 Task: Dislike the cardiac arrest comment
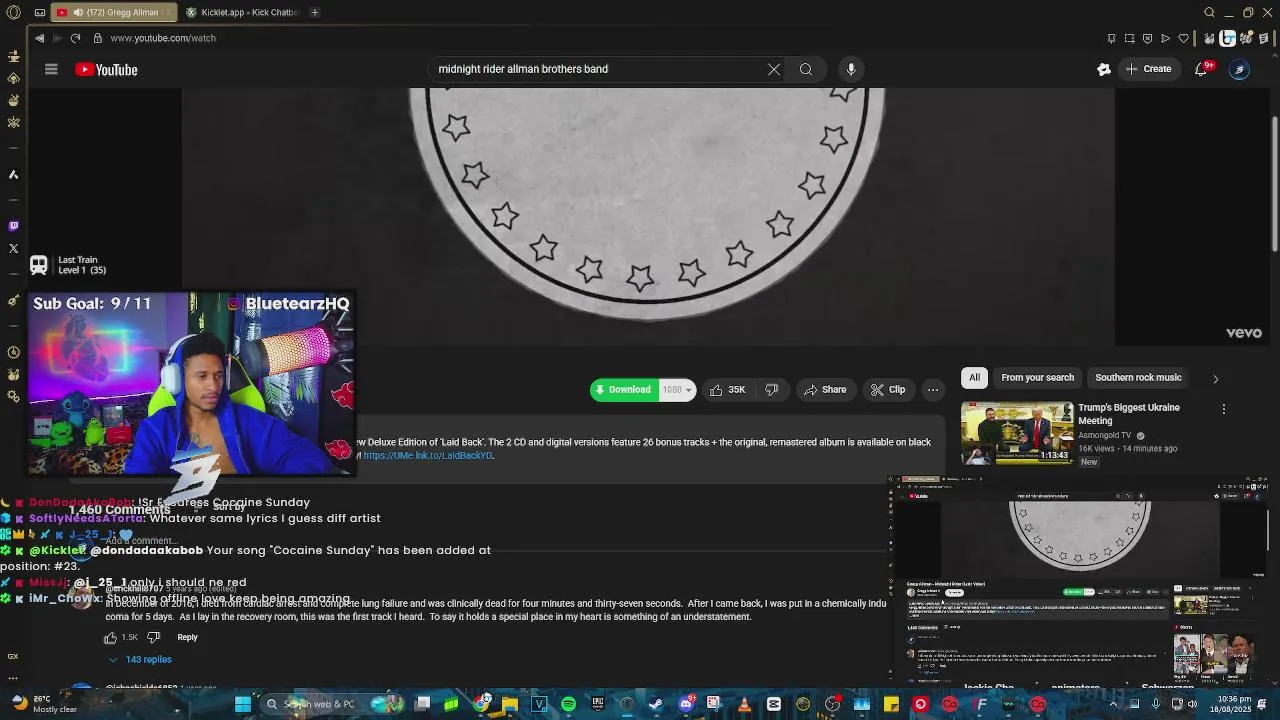tap(153, 637)
